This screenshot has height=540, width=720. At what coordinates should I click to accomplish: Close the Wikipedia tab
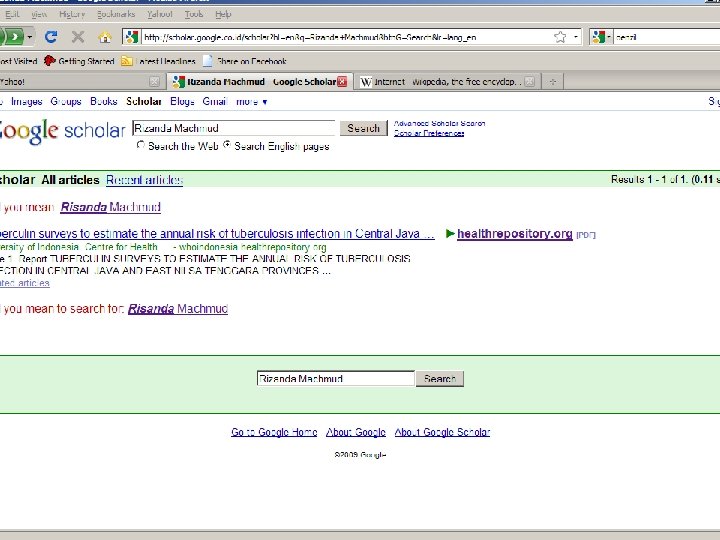point(529,82)
